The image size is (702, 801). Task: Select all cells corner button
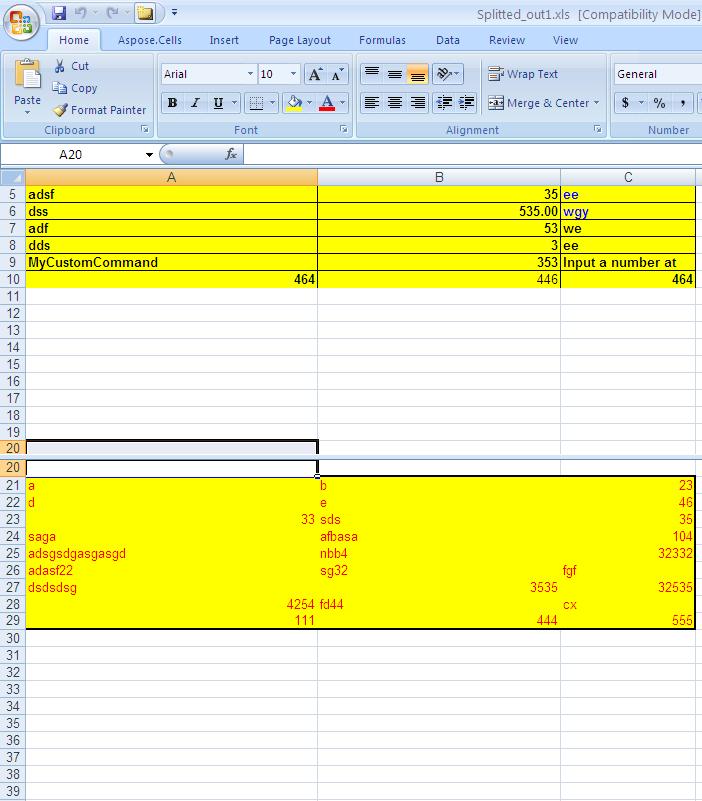(13, 177)
